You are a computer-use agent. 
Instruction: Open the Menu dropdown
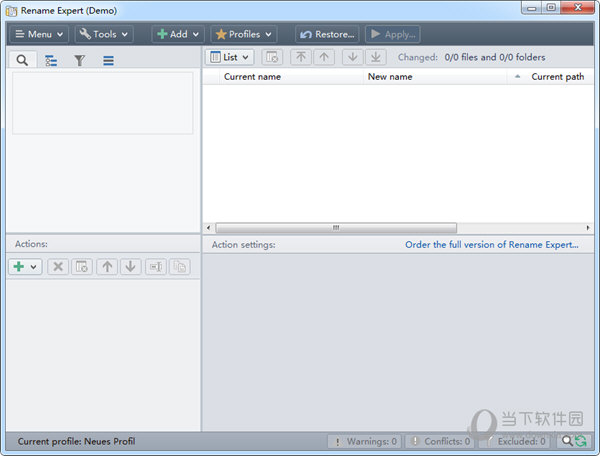pos(39,34)
